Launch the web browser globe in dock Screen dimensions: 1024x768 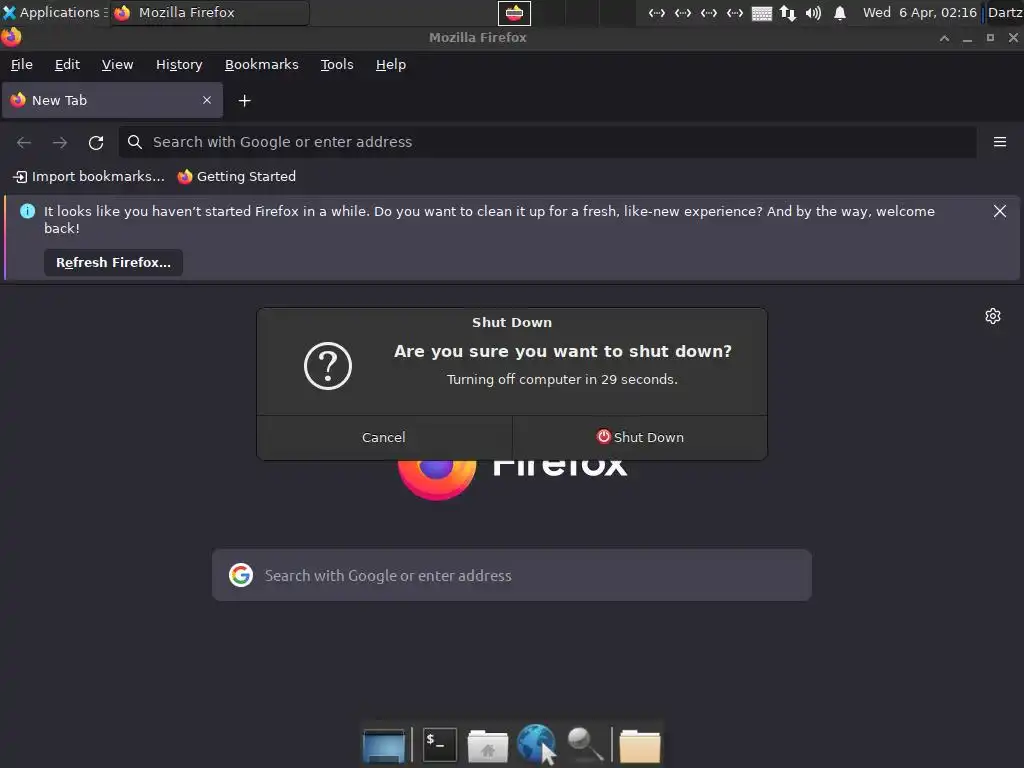pyautogui.click(x=536, y=744)
